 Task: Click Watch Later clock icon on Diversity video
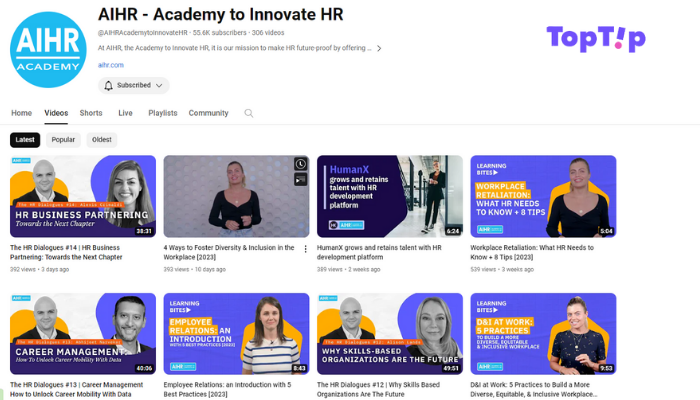pos(300,164)
